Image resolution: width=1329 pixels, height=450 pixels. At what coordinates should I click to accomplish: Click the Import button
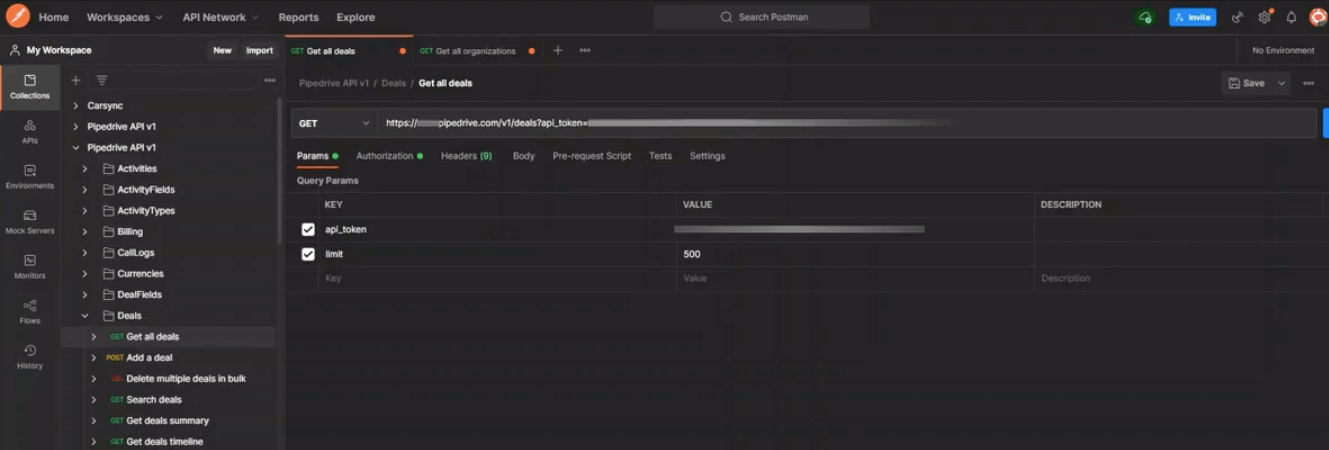coord(259,50)
